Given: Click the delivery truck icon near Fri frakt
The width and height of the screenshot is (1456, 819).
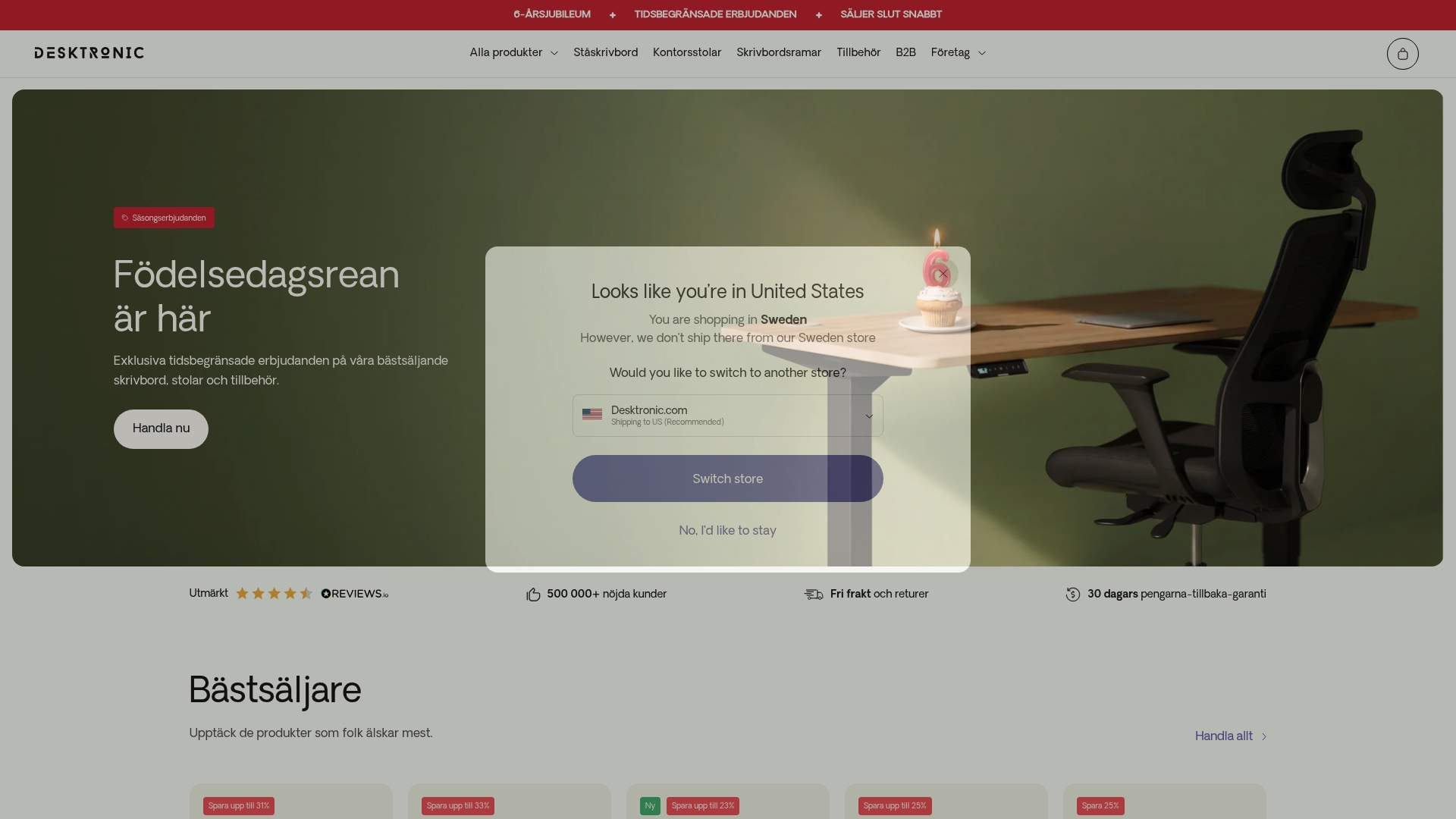Looking at the screenshot, I should (813, 595).
